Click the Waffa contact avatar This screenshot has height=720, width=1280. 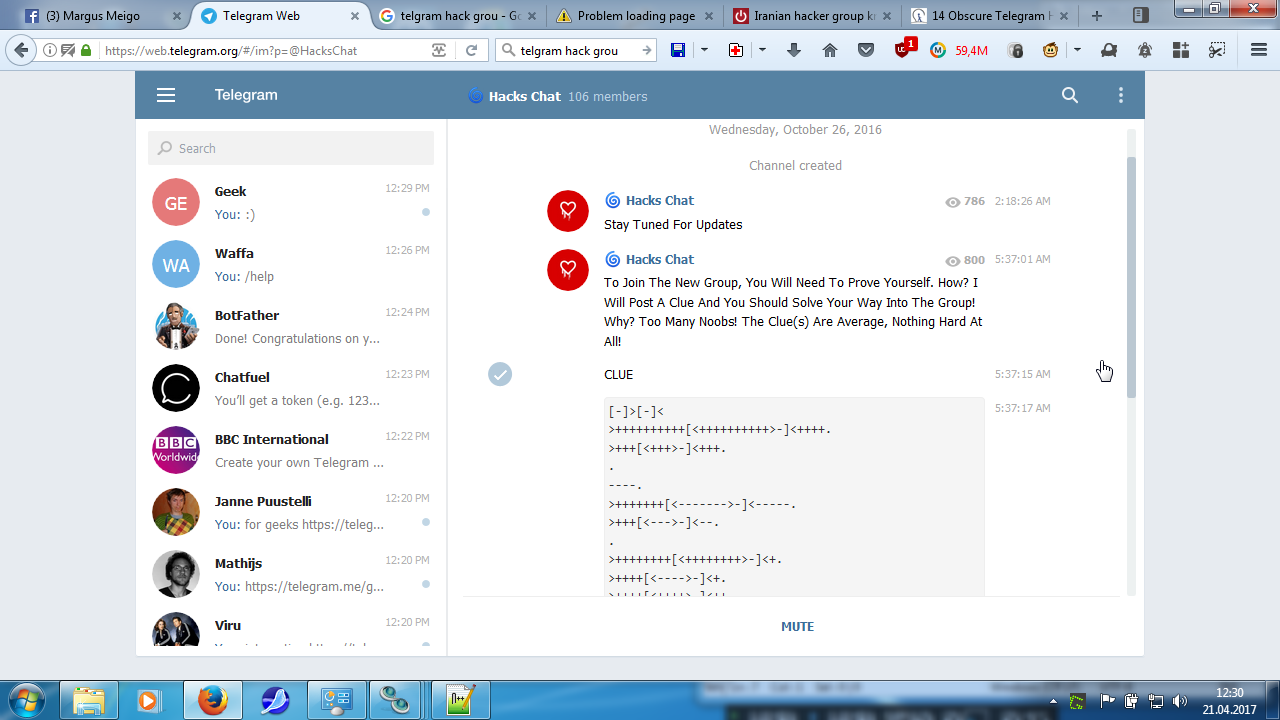tap(176, 264)
